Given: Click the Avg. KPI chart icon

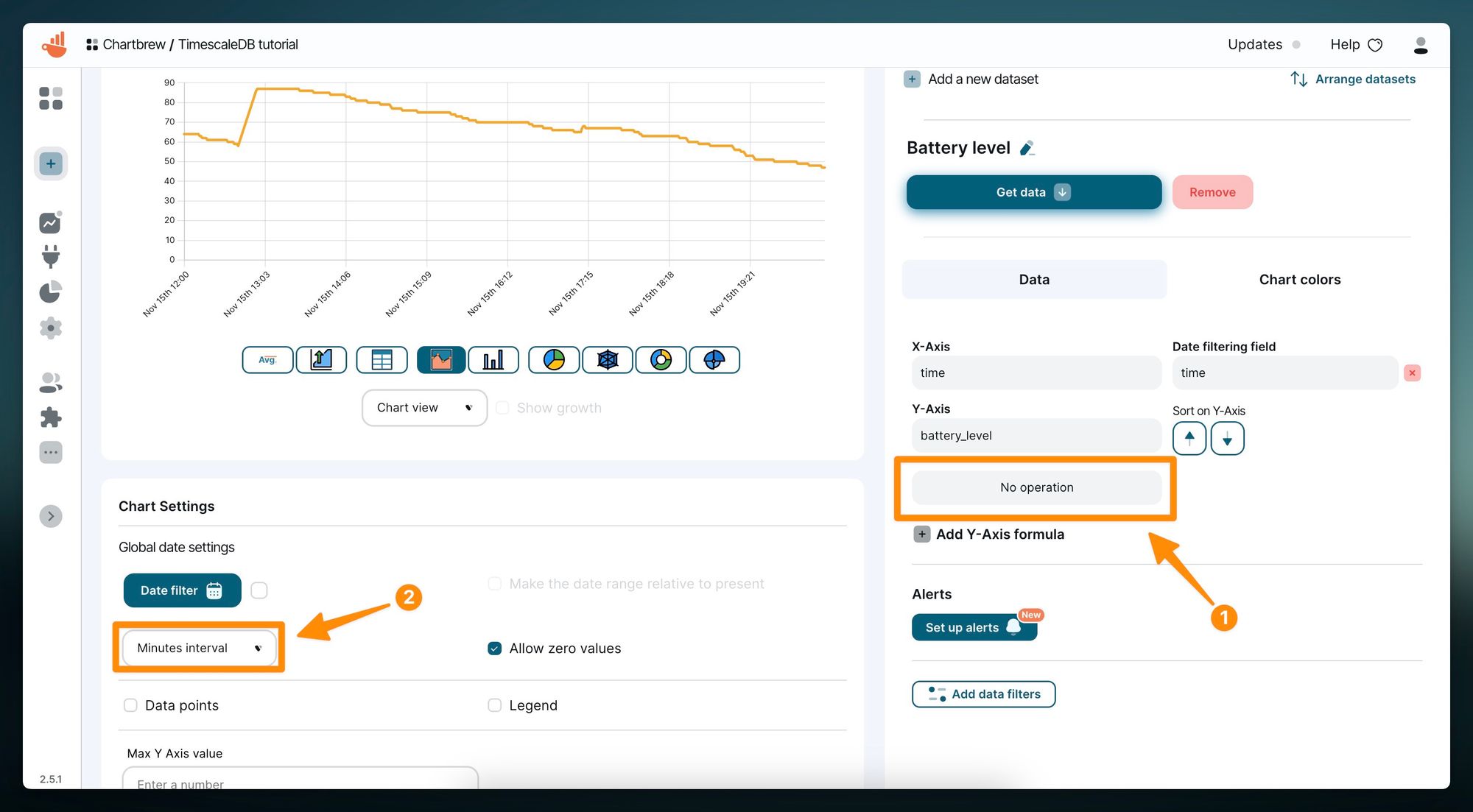Looking at the screenshot, I should 267,360.
